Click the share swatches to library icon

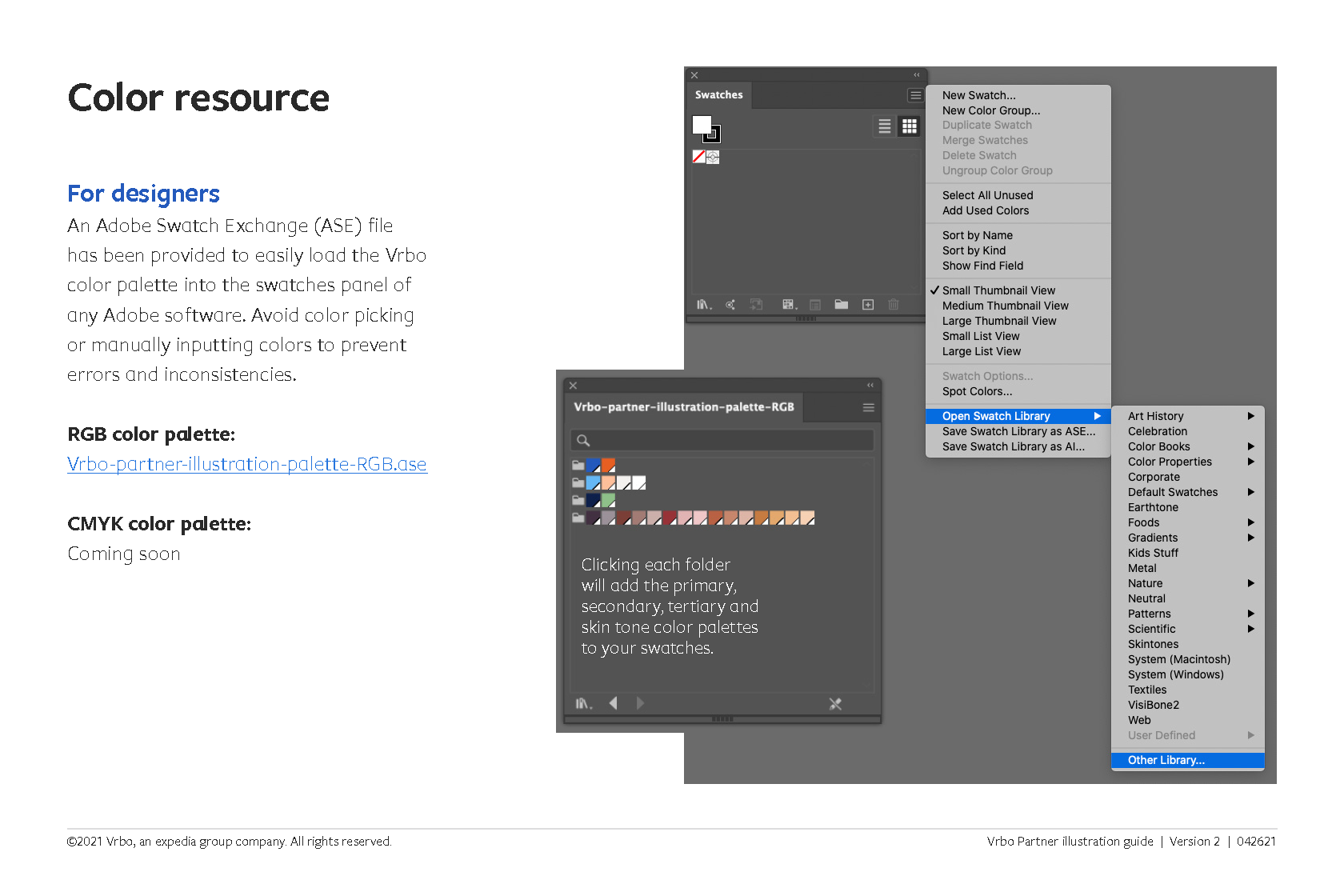(x=730, y=305)
